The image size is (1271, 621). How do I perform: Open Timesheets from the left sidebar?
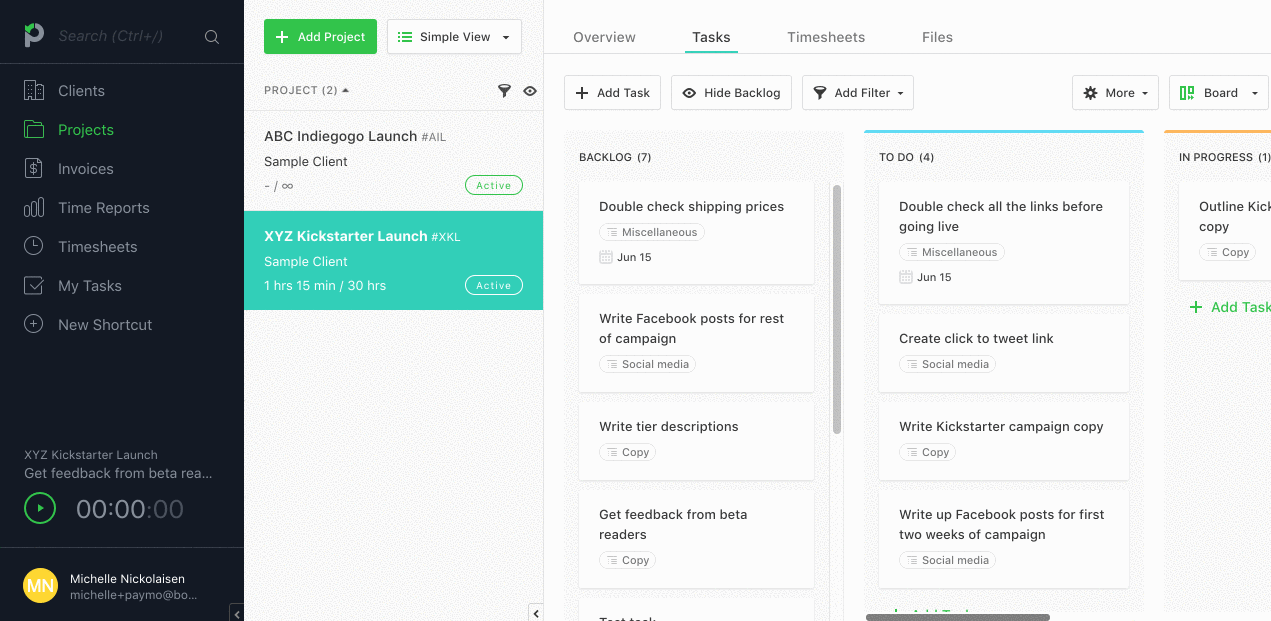(x=97, y=247)
